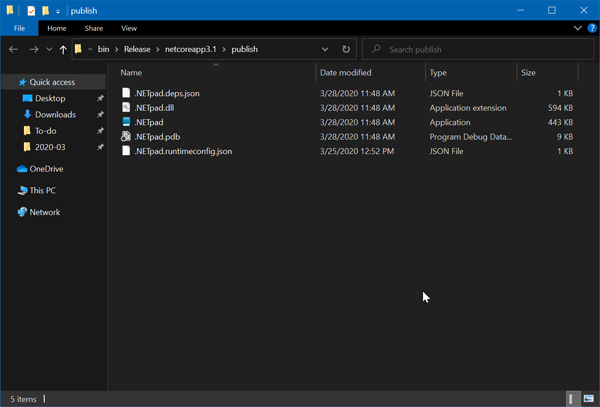The height and width of the screenshot is (407, 600).
Task: Switch to the View tab
Action: coord(129,29)
